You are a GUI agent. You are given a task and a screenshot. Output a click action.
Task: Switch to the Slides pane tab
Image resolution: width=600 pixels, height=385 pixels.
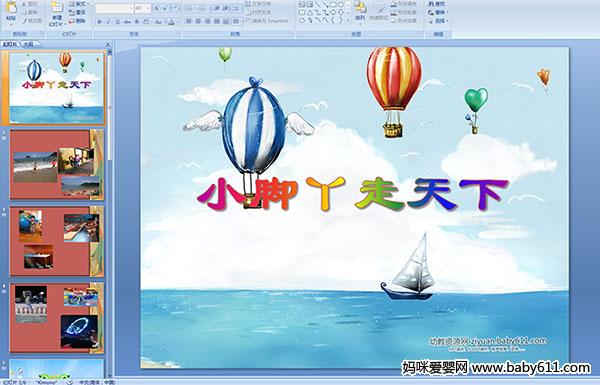[x=10, y=44]
